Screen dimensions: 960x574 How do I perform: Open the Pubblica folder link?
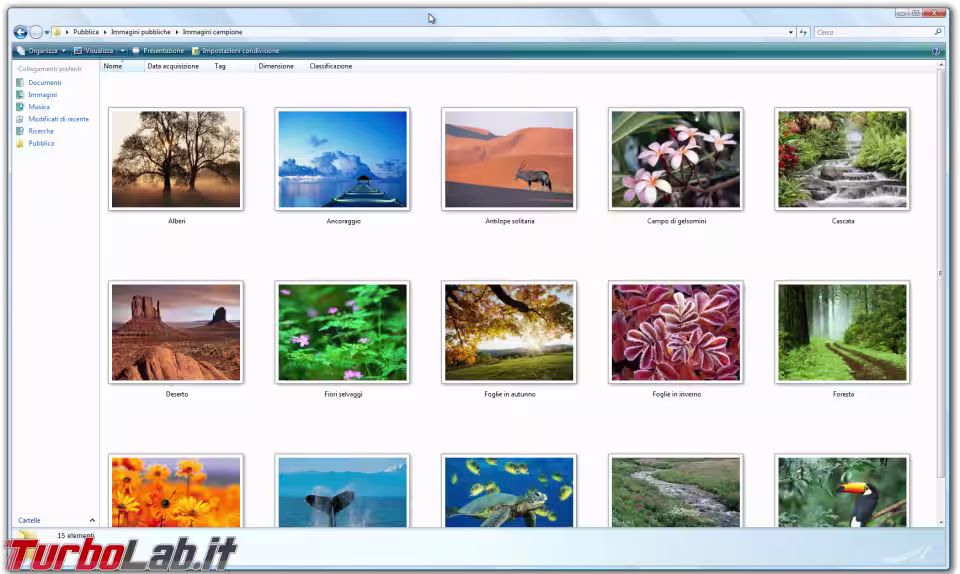point(41,144)
